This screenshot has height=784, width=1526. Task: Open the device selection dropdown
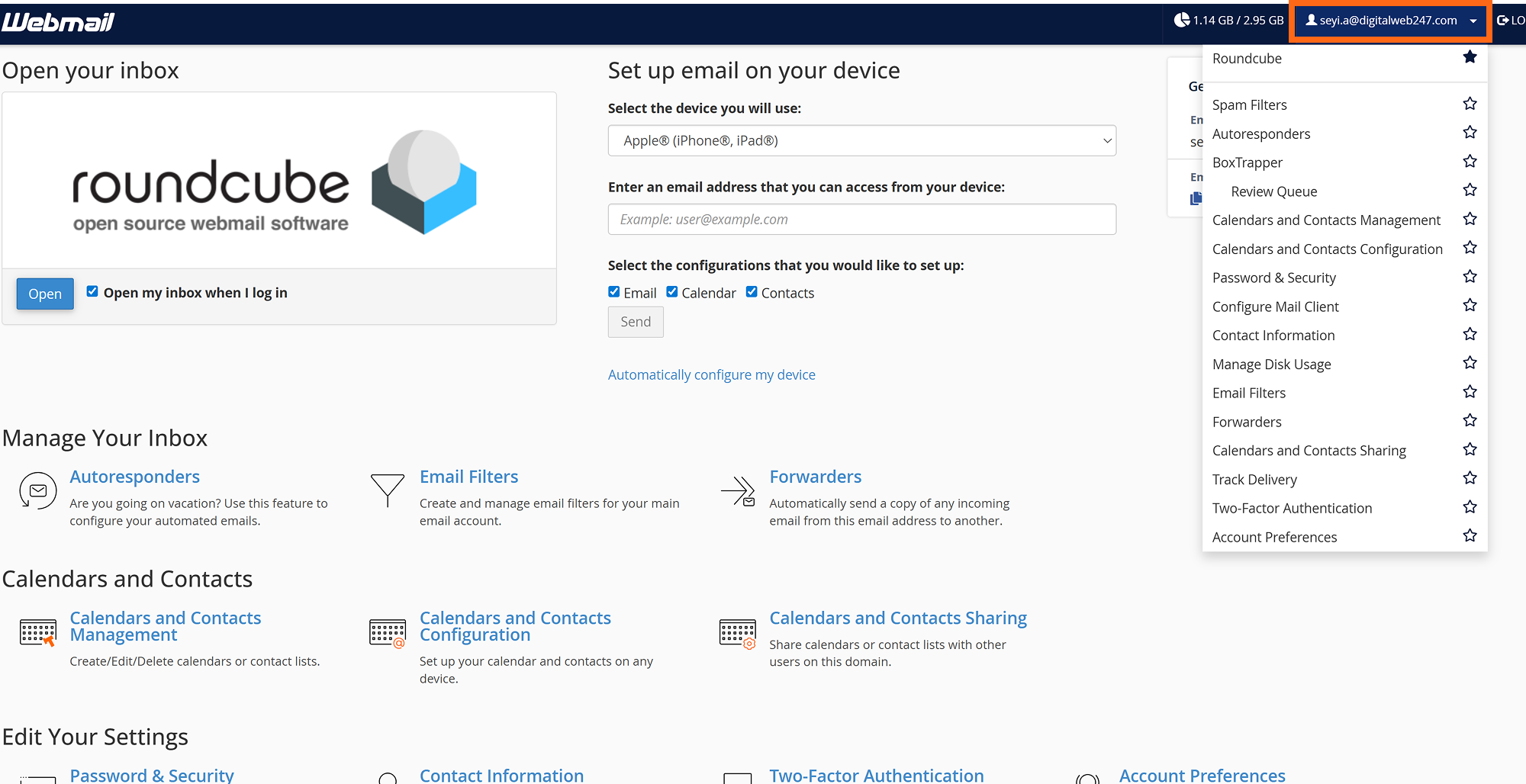pos(862,140)
